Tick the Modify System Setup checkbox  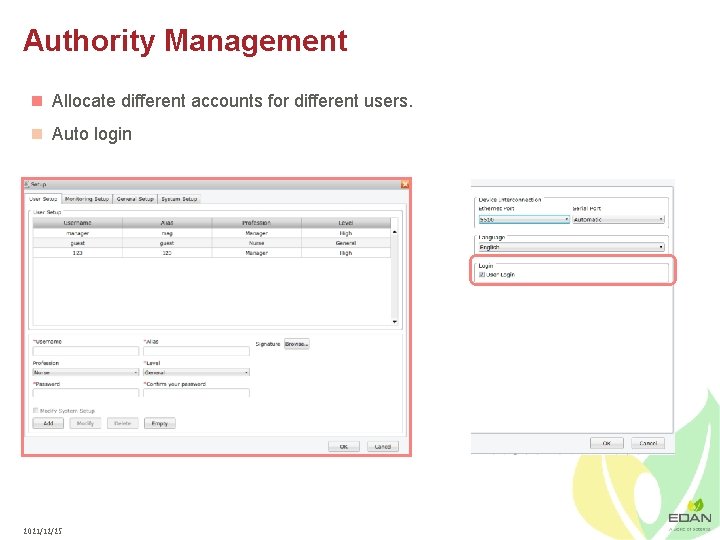pyautogui.click(x=35, y=411)
